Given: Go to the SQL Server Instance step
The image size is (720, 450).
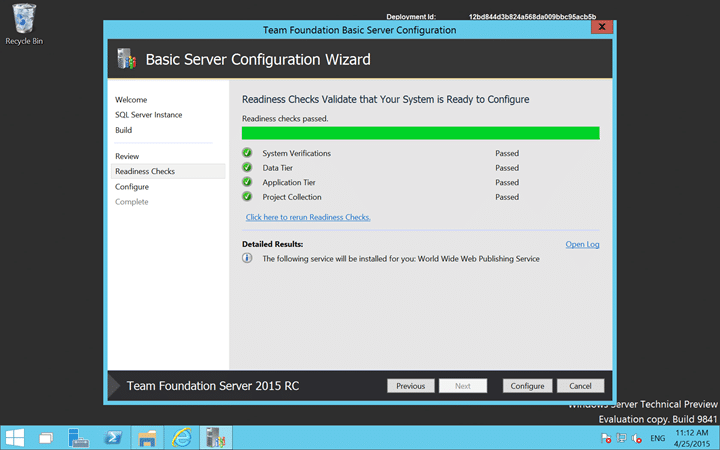Looking at the screenshot, I should 148,115.
